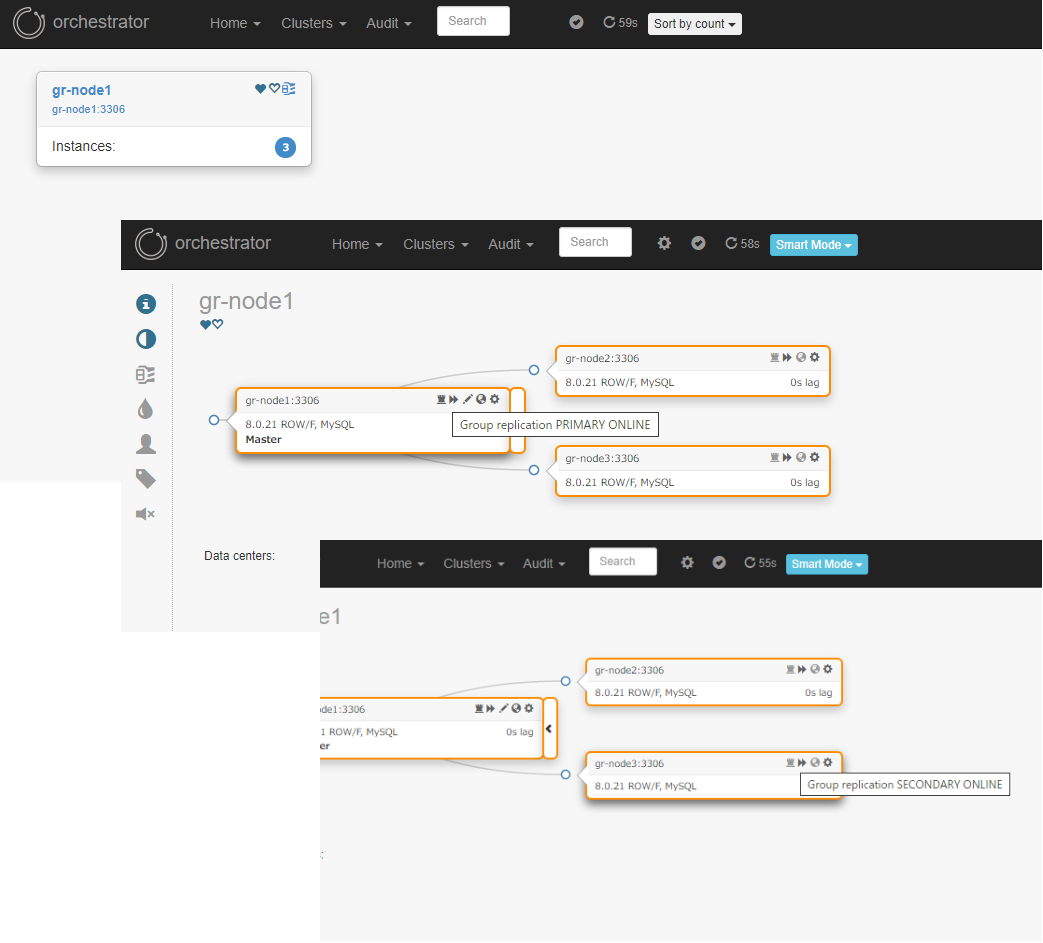Click the pencil icon on the master node in the 55s view
Viewport: 1043px width, 943px height.
tap(504, 708)
